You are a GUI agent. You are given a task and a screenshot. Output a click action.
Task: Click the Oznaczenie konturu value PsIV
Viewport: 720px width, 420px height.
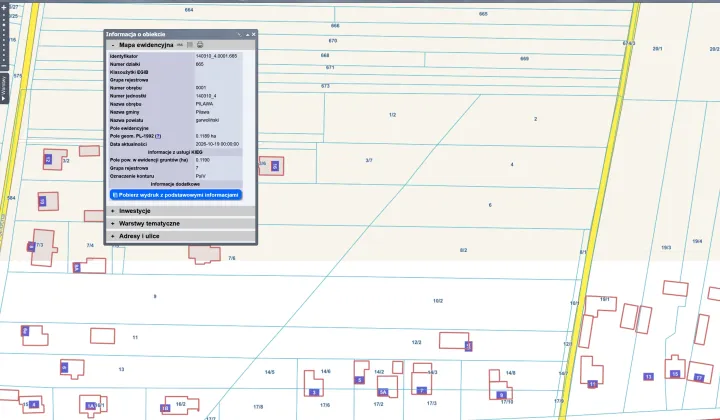(x=201, y=176)
